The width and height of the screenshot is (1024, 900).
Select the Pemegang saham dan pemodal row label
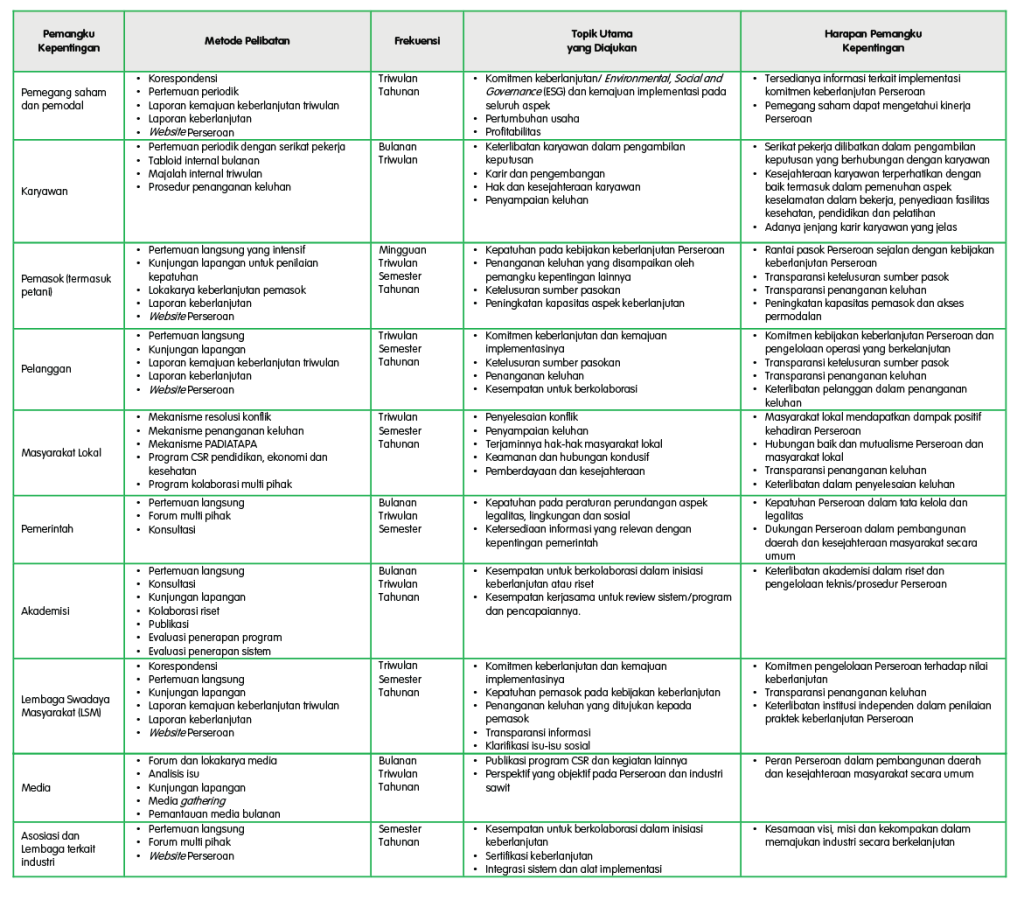click(62, 98)
